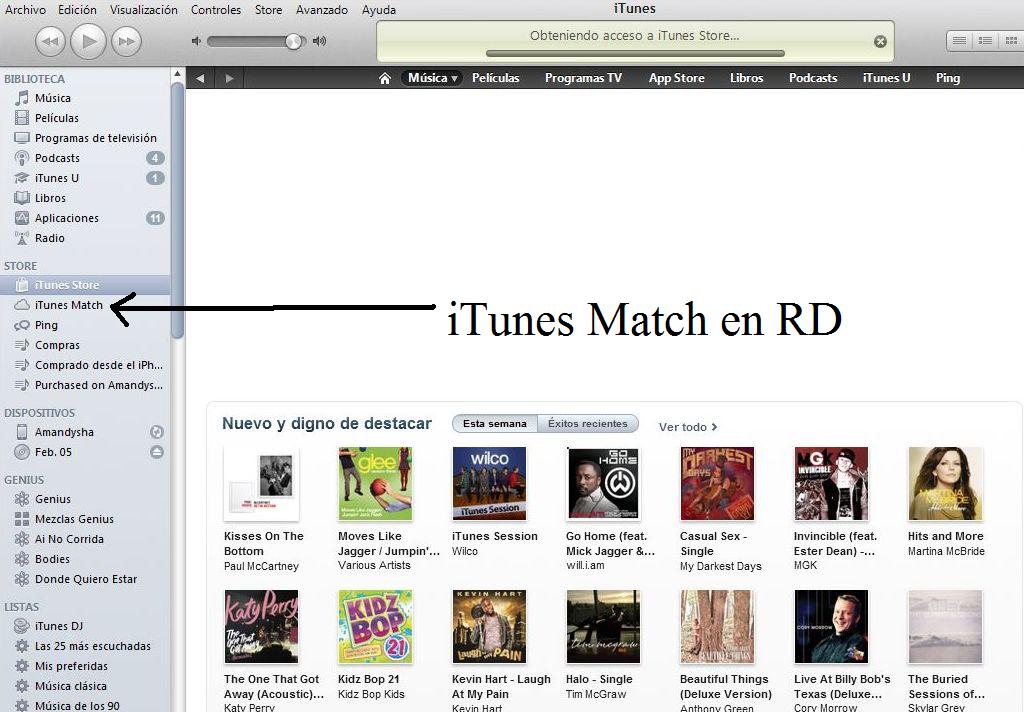
Task: Open the iTunes U store tab
Action: point(886,78)
